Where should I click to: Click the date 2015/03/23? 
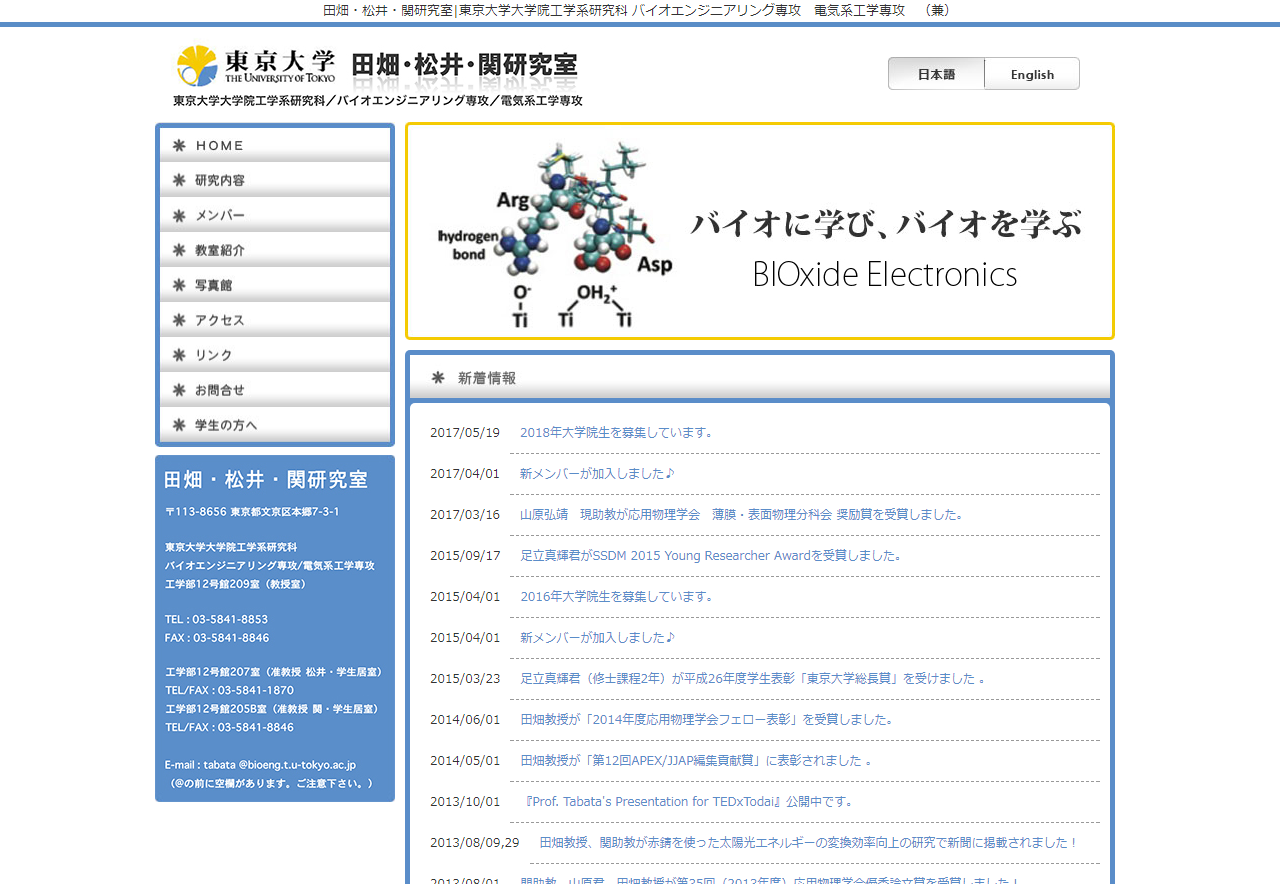(x=465, y=679)
